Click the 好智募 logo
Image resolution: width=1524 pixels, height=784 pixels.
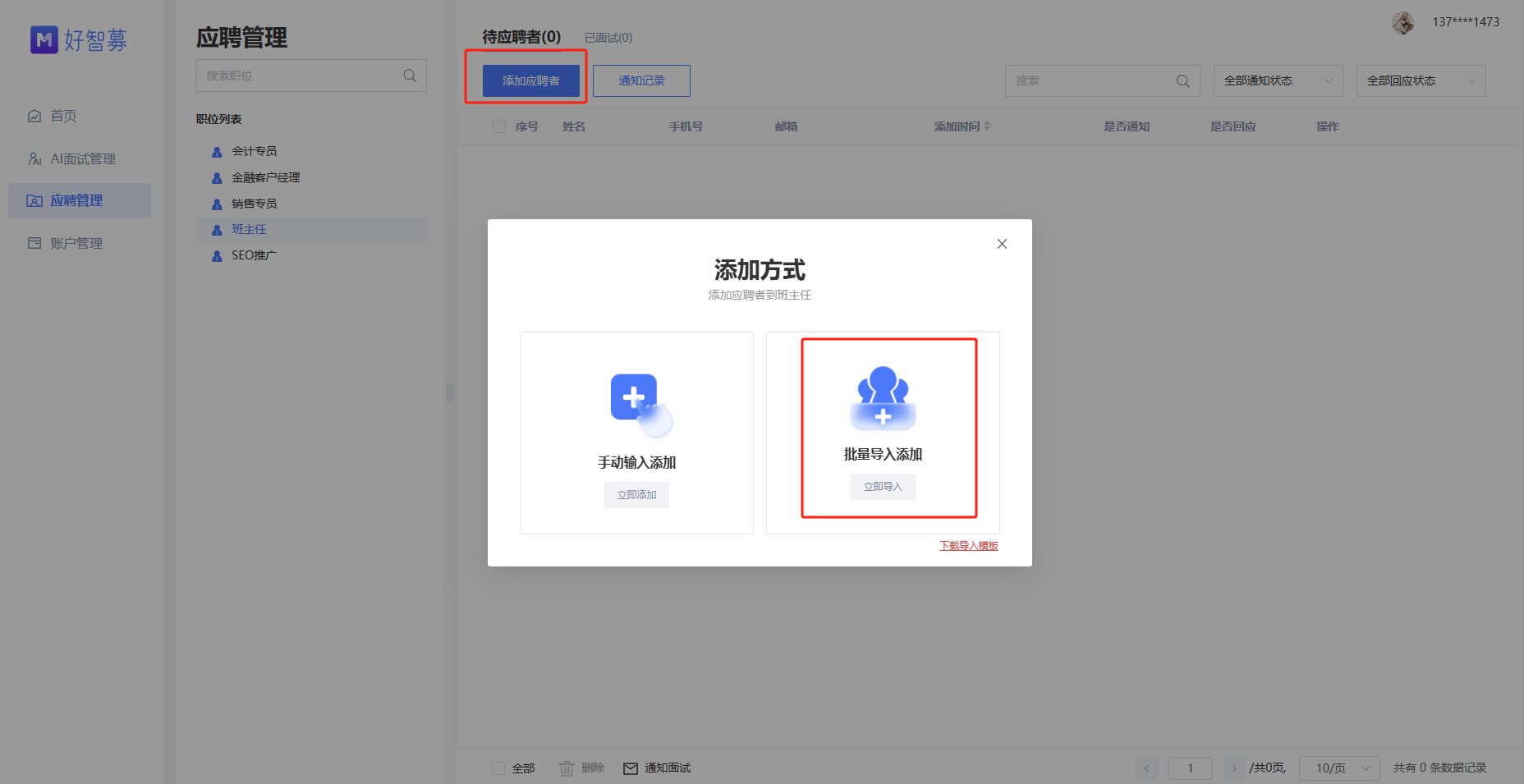coord(78,39)
